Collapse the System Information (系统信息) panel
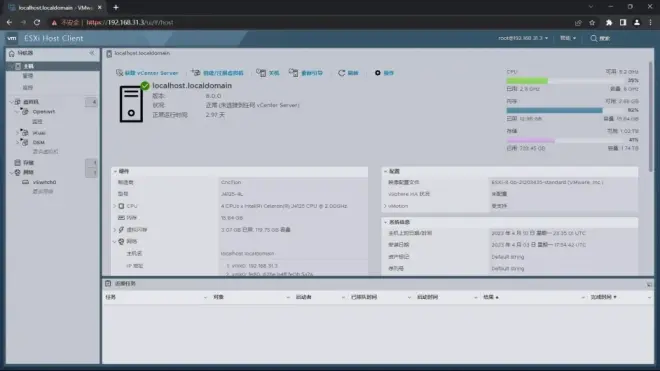 (385, 222)
